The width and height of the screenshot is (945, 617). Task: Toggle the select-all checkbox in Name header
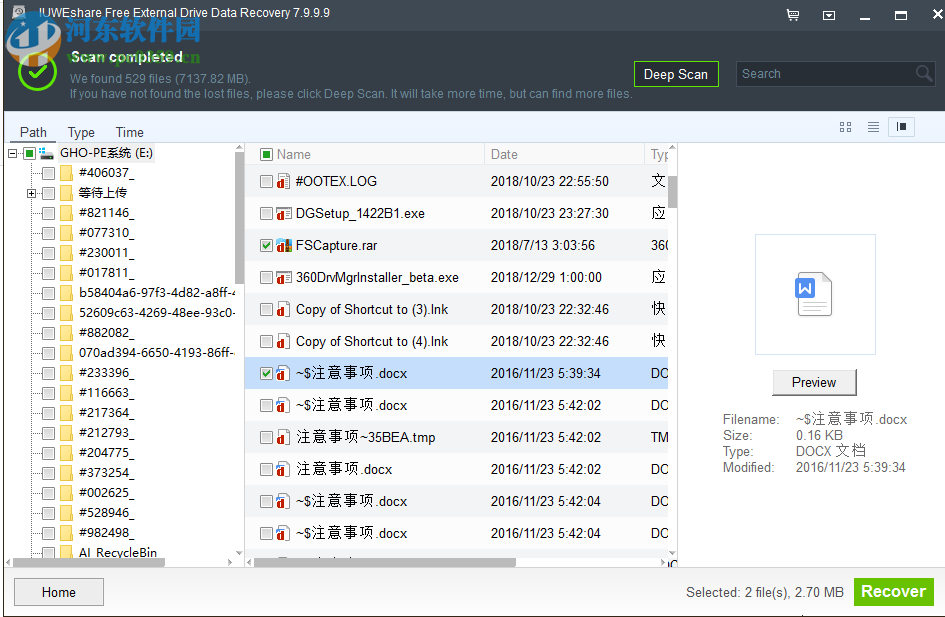(265, 153)
